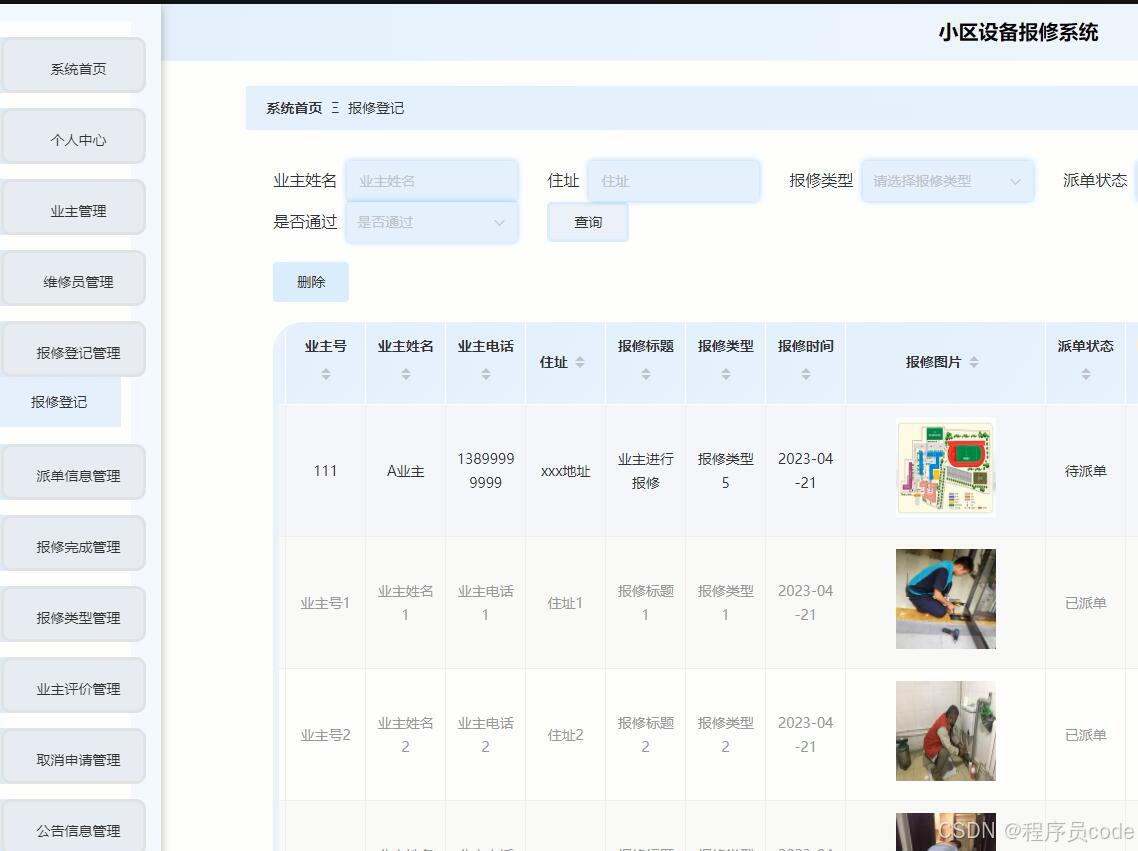The image size is (1138, 851).
Task: Sort table by 业主姓名 column
Action: tap(404, 375)
